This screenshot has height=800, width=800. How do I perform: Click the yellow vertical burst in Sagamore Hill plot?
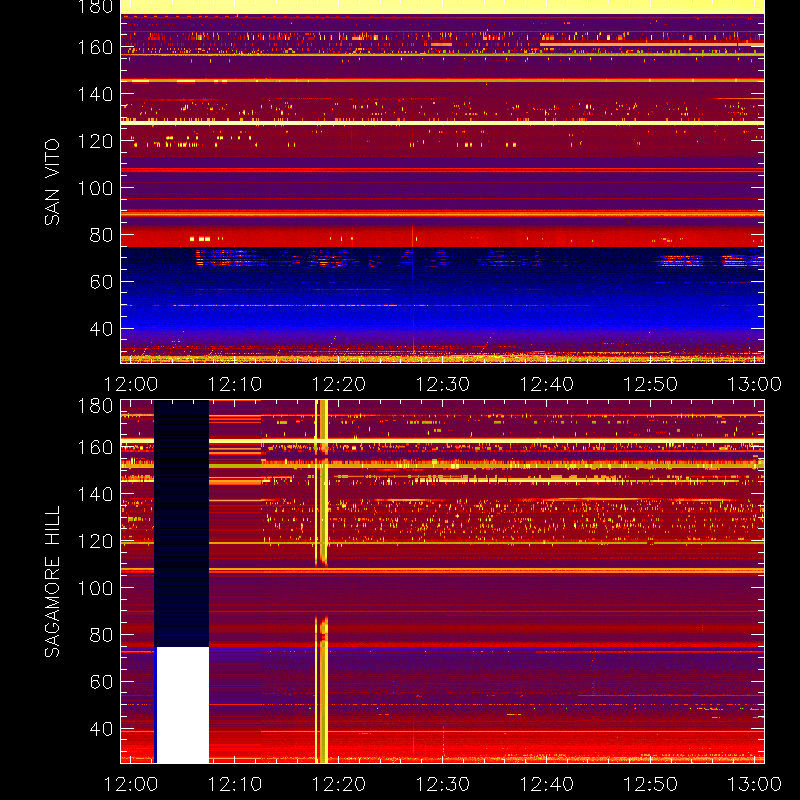(x=321, y=582)
